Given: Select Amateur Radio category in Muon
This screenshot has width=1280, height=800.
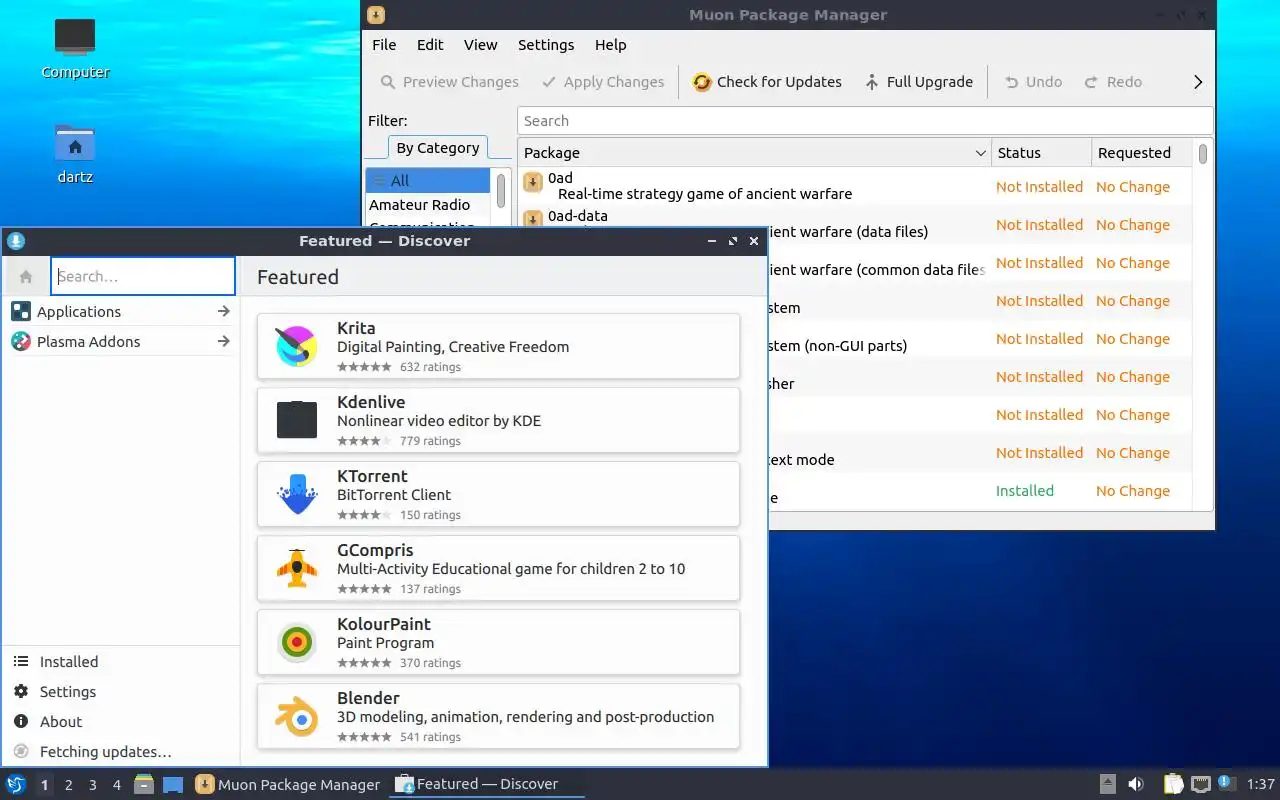Looking at the screenshot, I should pos(428,205).
